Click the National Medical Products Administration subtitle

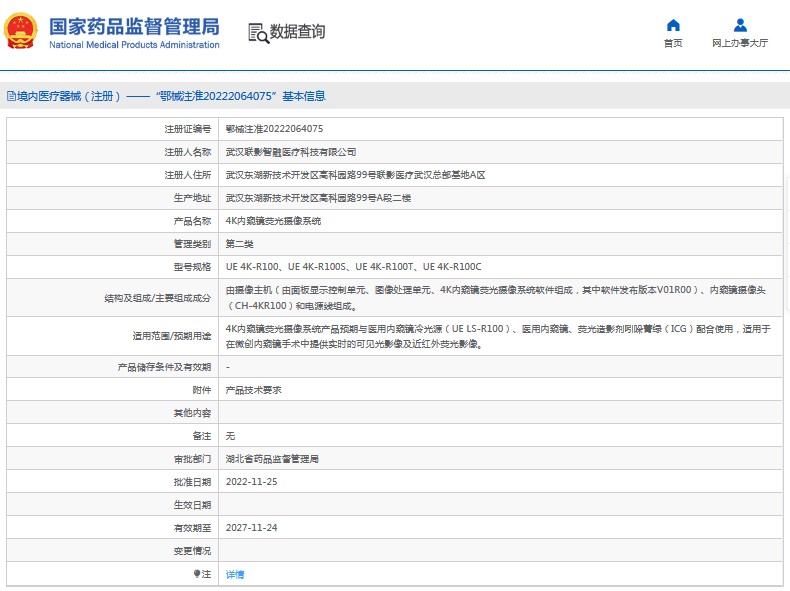click(x=134, y=45)
